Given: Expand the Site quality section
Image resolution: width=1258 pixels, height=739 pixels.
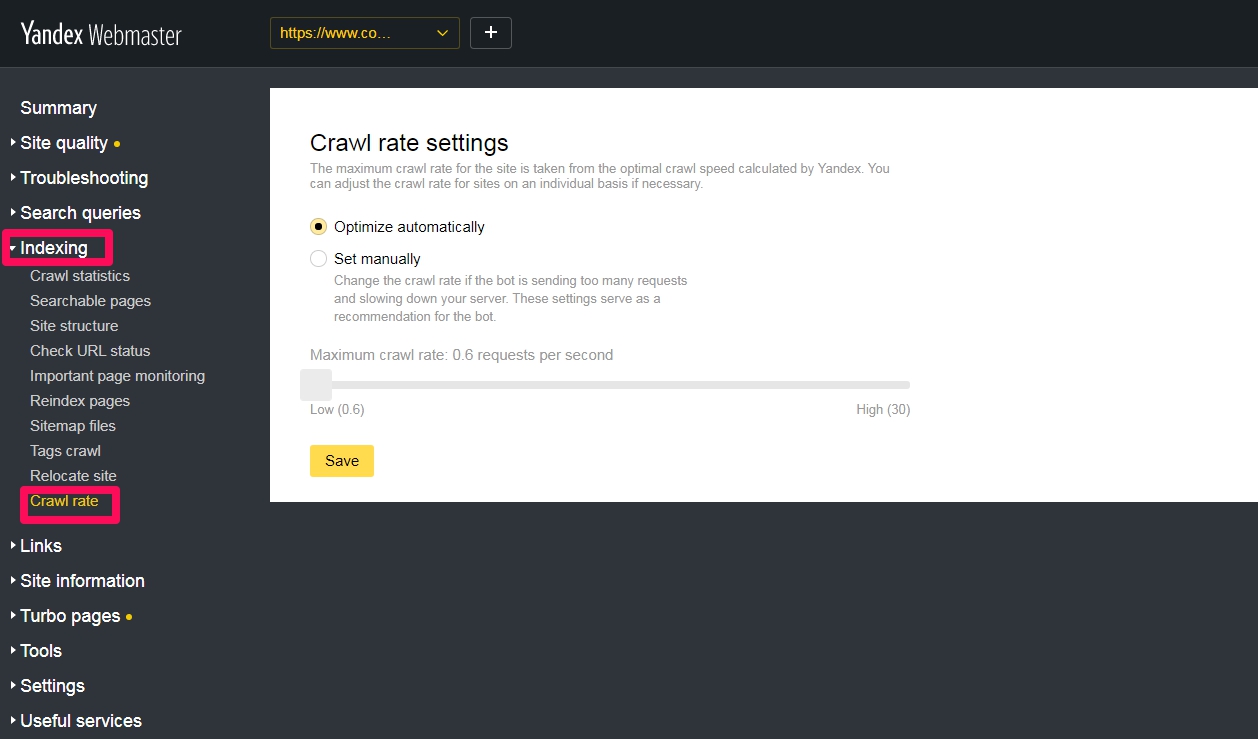Looking at the screenshot, I should 63,143.
